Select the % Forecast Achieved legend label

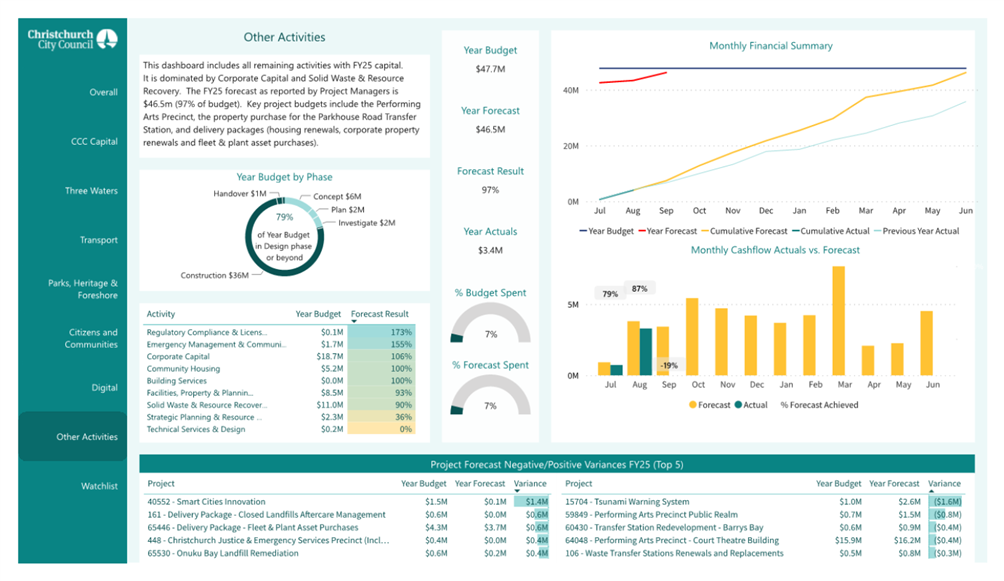pos(820,405)
